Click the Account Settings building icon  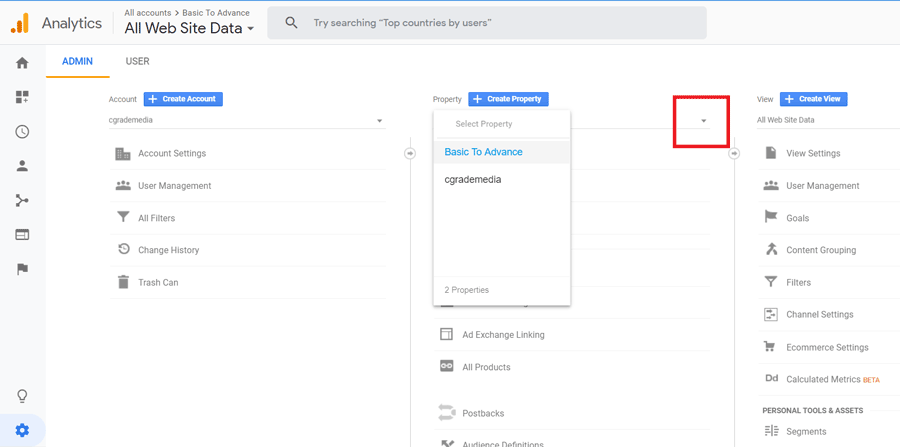coord(123,153)
